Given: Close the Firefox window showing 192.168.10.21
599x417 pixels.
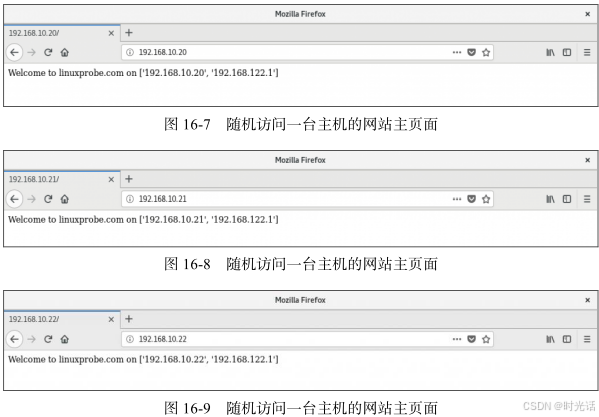Looking at the screenshot, I should 588,160.
